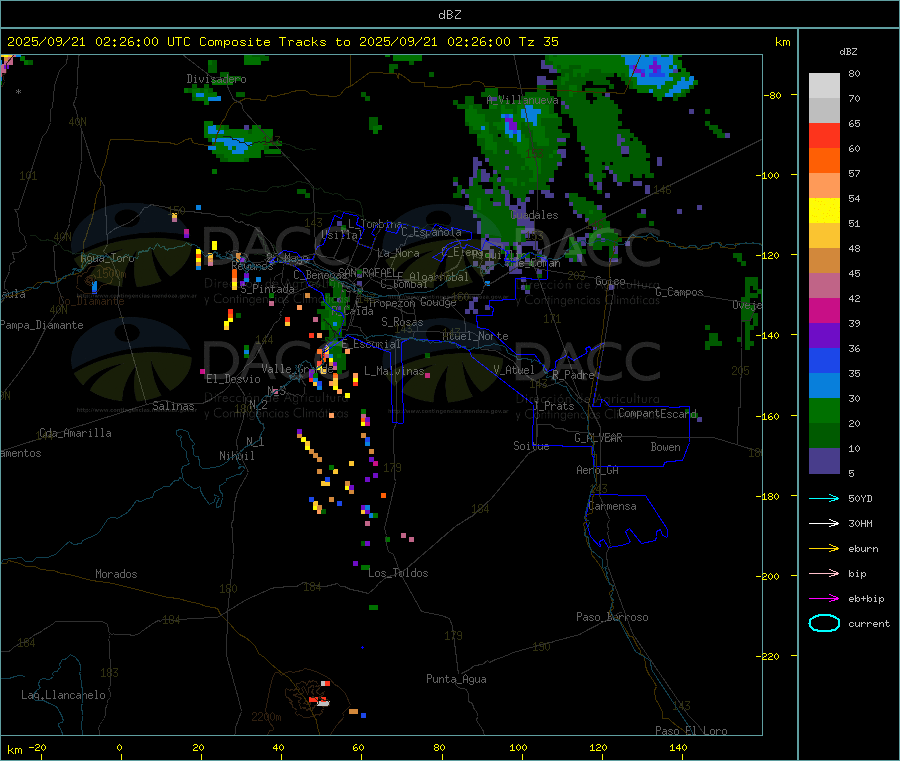The width and height of the screenshot is (900, 761).
Task: Click the yellow eburn arrow in legend
Action: click(824, 549)
